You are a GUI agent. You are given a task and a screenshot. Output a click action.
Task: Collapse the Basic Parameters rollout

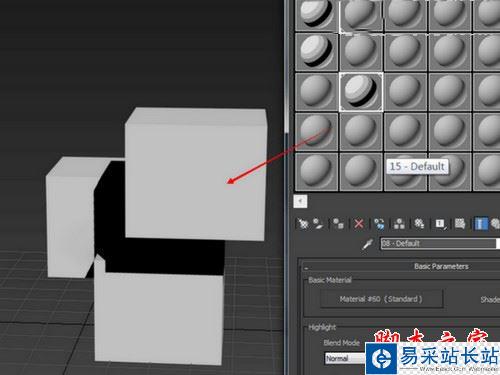coord(306,267)
